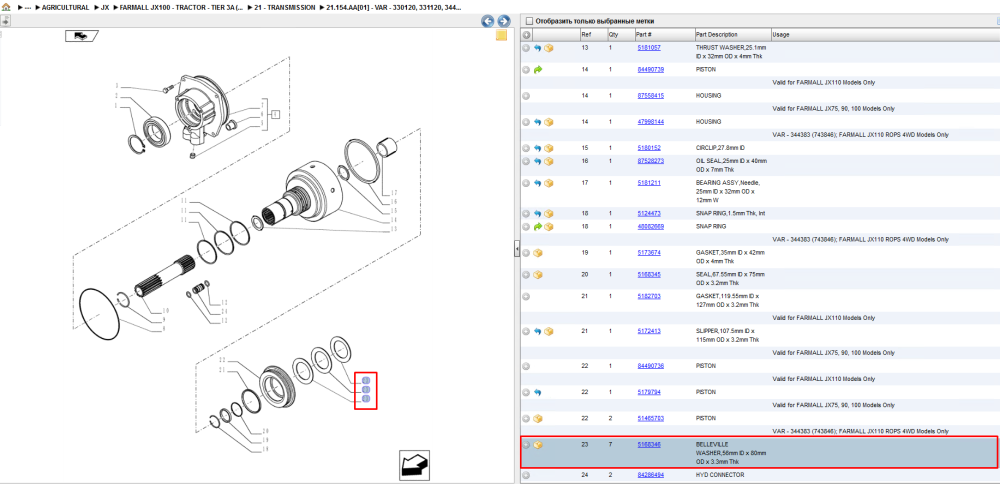Click package box icon for OIL SEAL 87528273
This screenshot has height=484, width=1000.
548,161
